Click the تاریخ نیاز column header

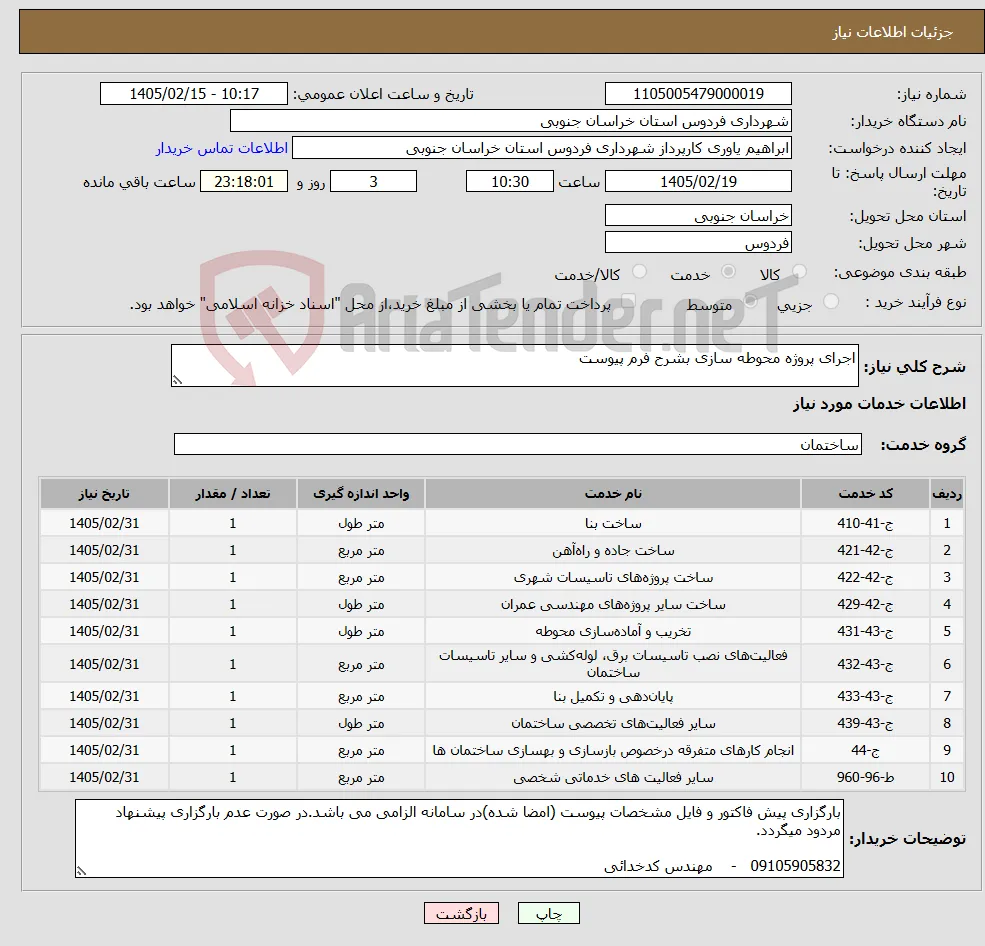[104, 494]
